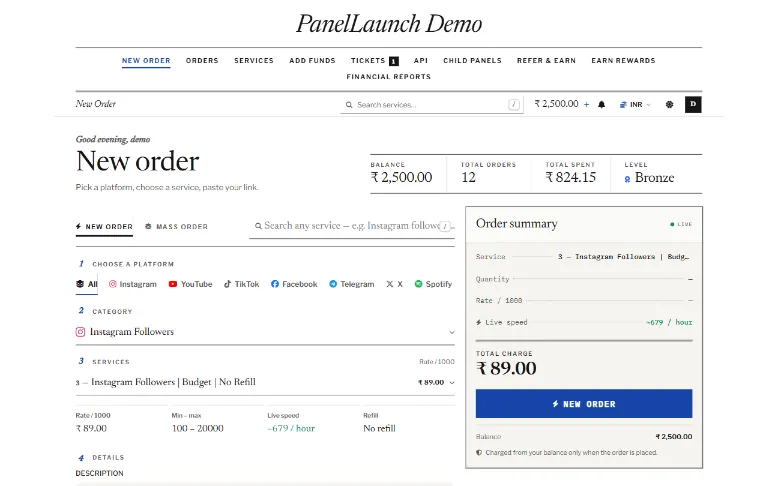Open the Services menu item
Image resolution: width=778 pixels, height=486 pixels.
click(254, 61)
